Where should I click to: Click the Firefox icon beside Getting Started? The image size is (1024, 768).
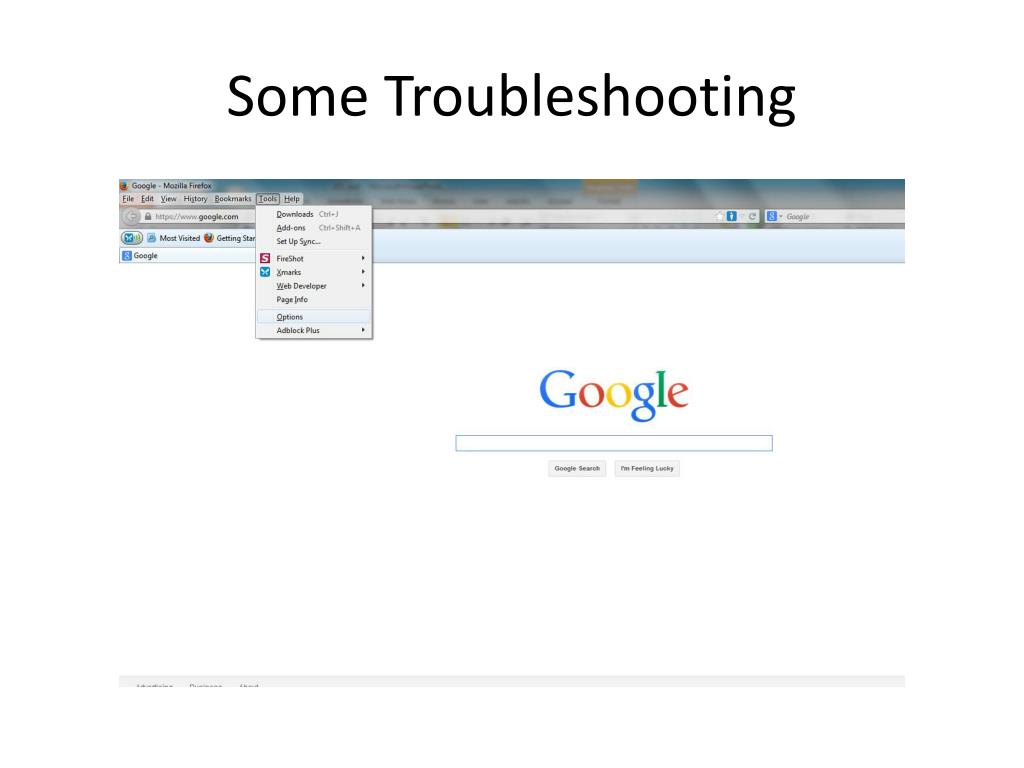click(209, 238)
